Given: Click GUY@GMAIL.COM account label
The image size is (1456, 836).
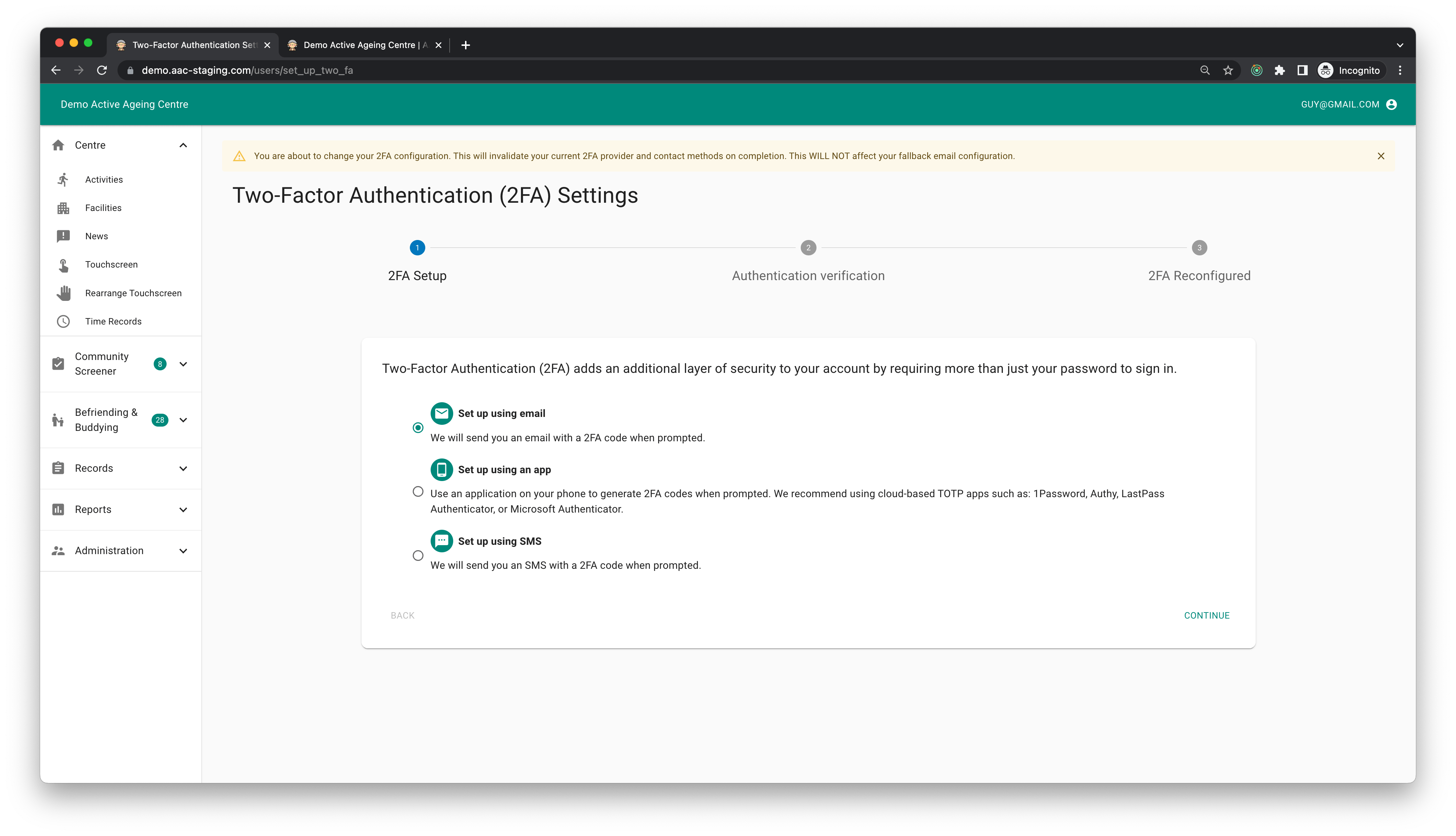Looking at the screenshot, I should coord(1340,105).
